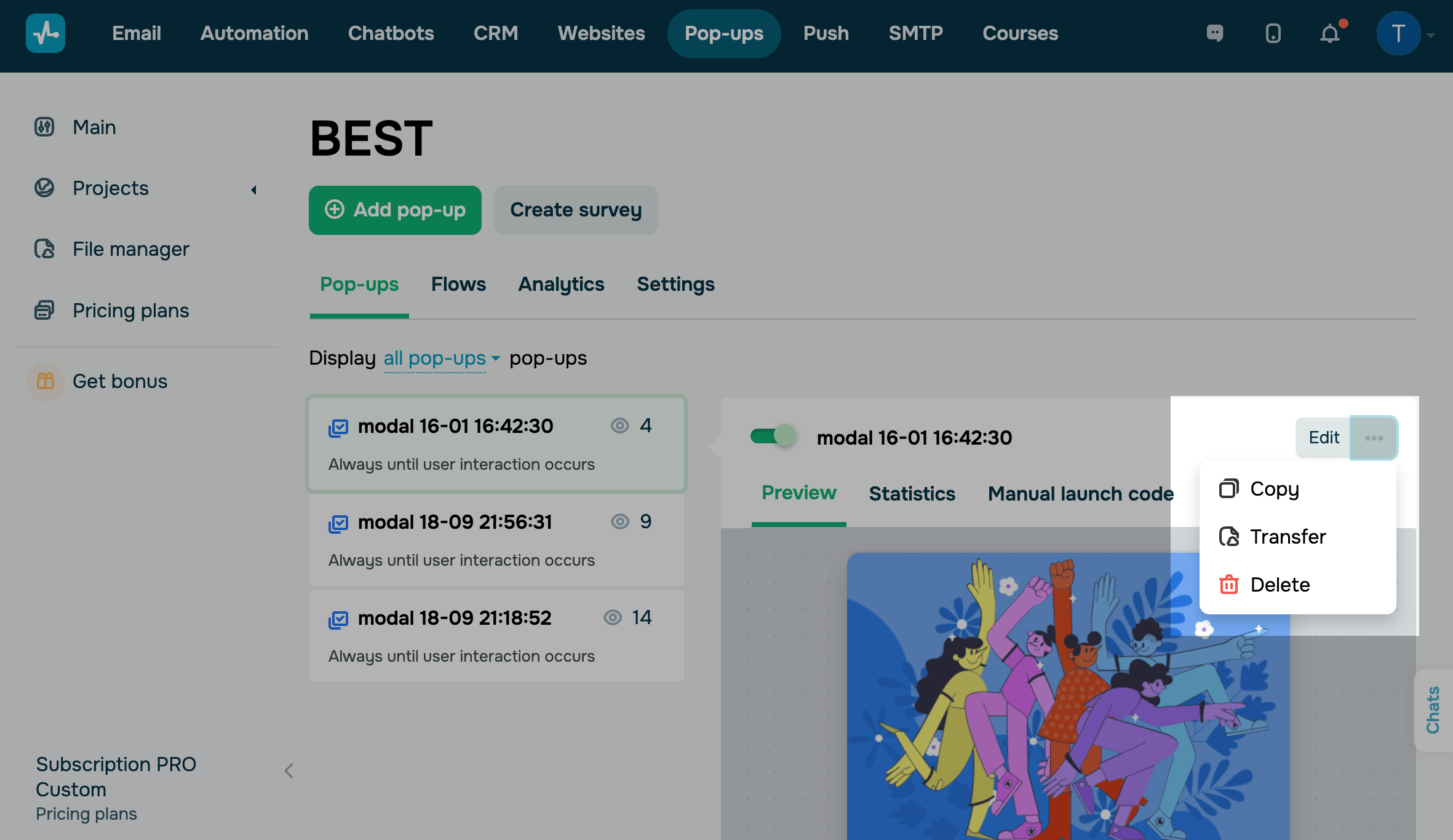Click the Create survey button
Screen dimensions: 1453x840
pyautogui.click(x=576, y=210)
